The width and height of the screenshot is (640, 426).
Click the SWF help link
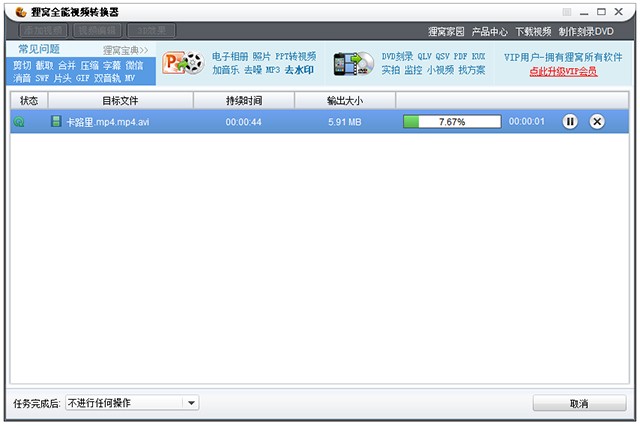point(42,78)
